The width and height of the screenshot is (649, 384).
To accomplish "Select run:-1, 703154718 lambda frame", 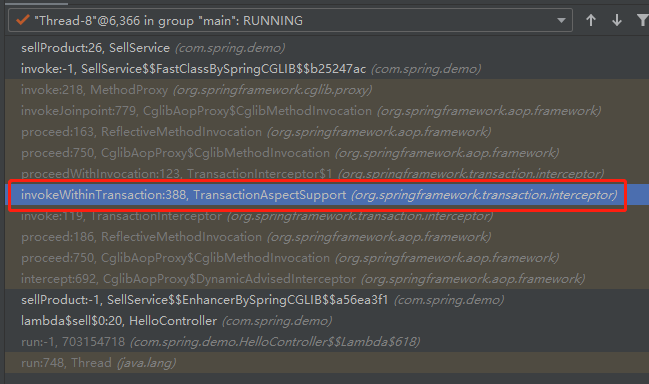I will 327,342.
